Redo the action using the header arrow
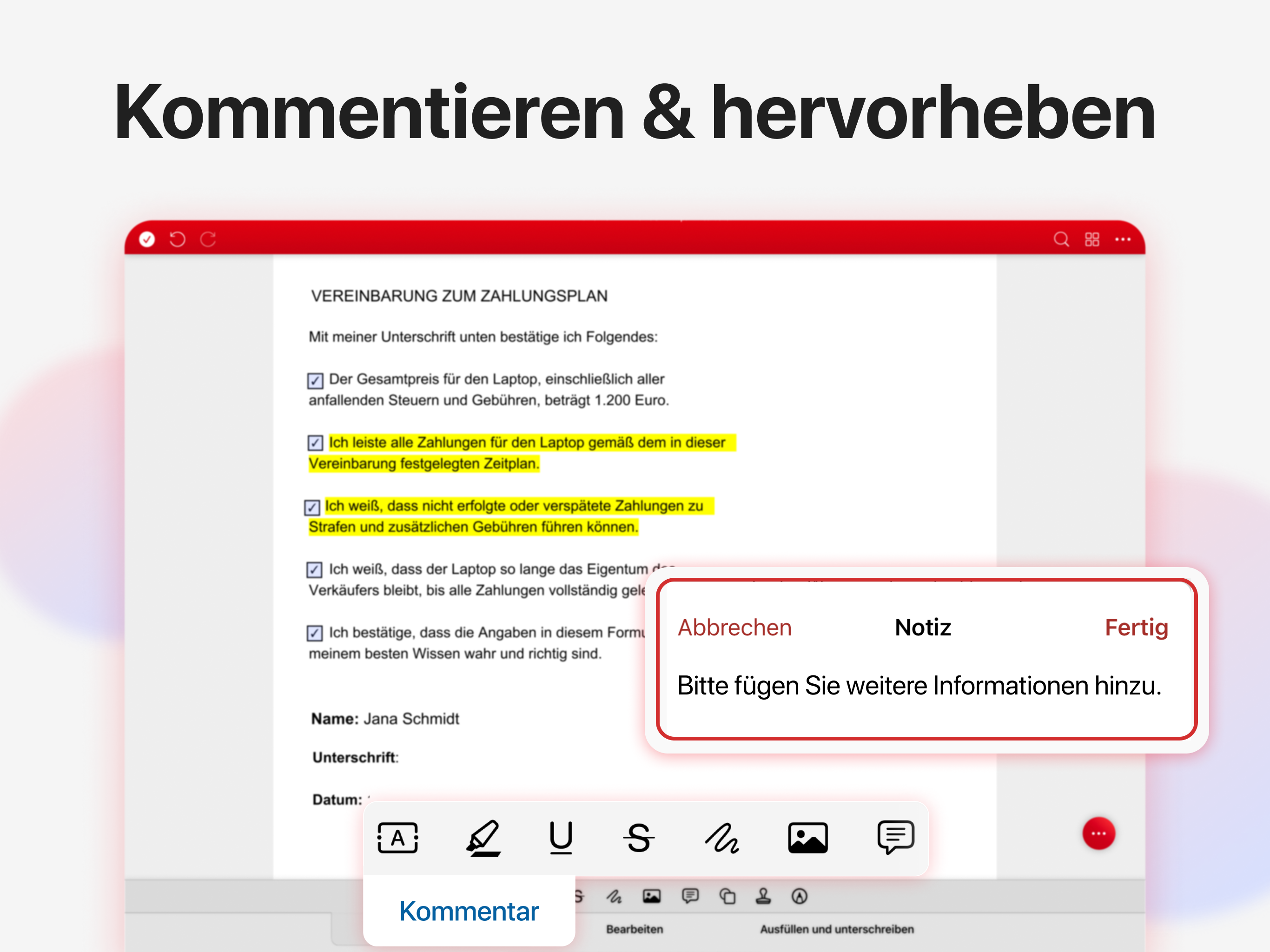Viewport: 1270px width, 952px height. click(208, 239)
